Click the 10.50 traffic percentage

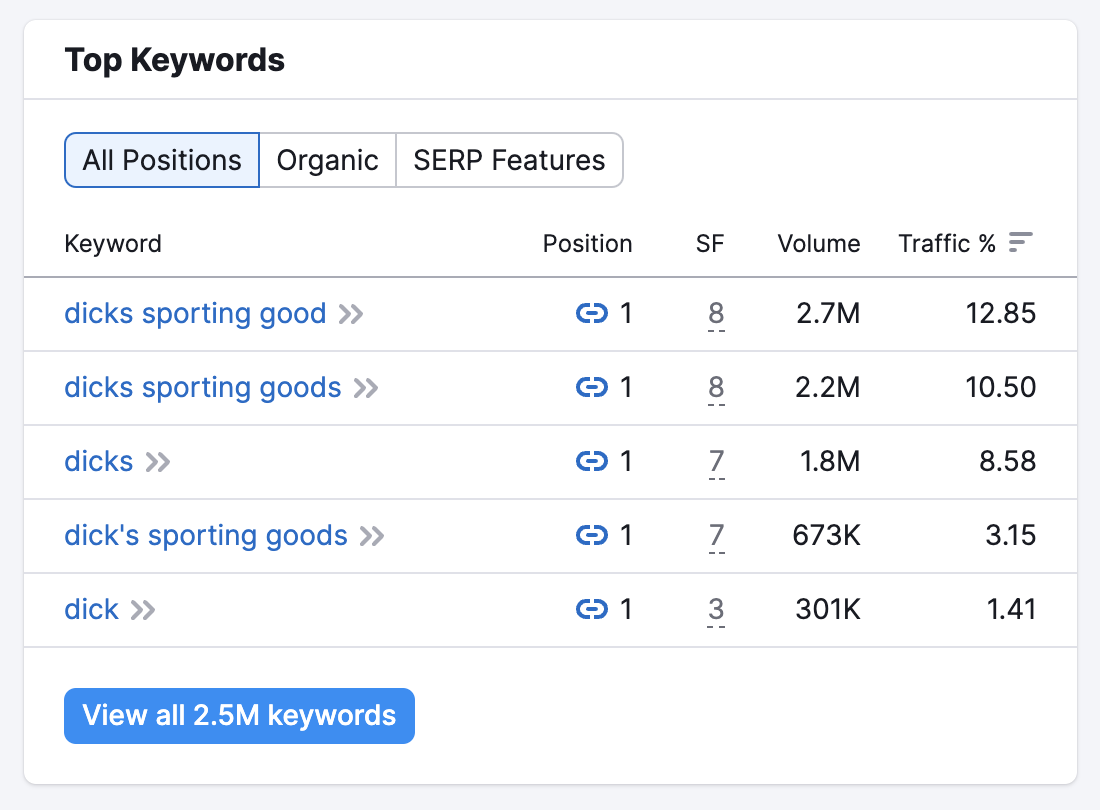1000,387
